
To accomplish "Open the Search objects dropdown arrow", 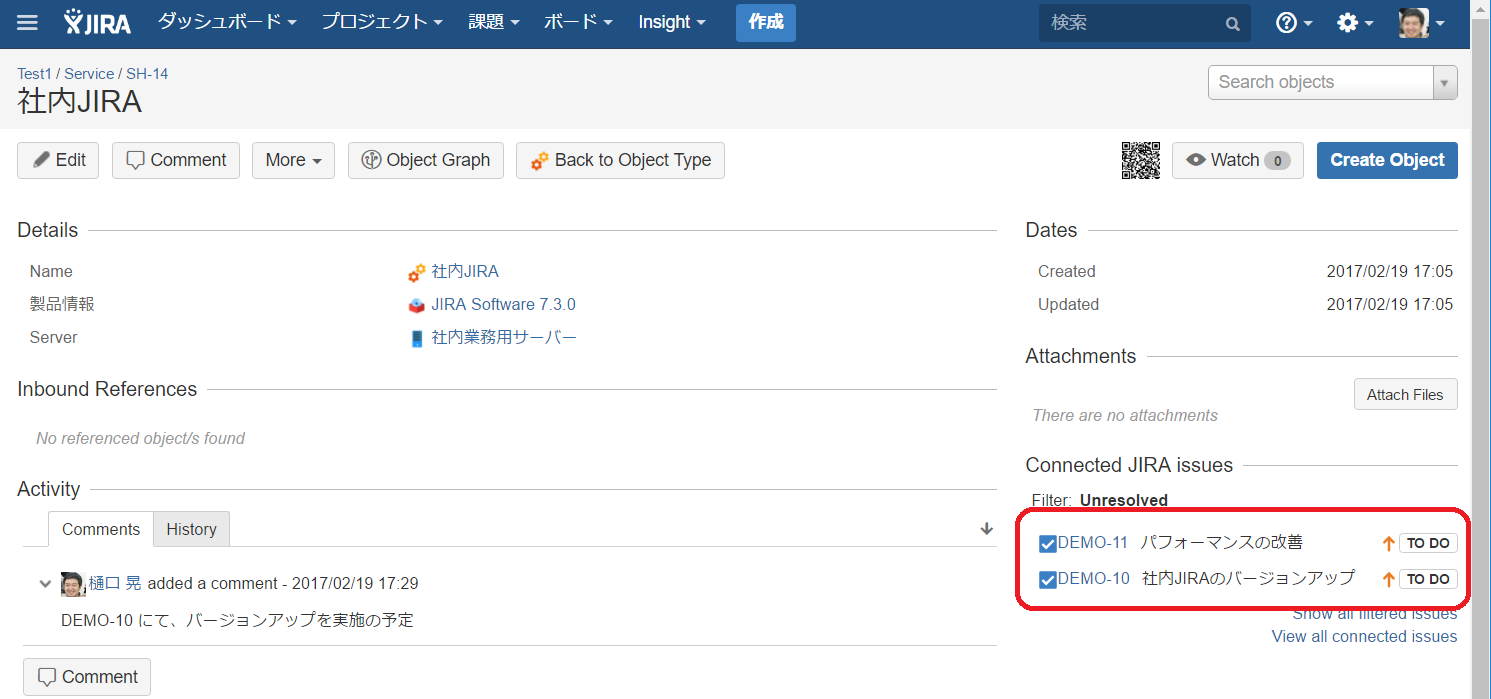I will tap(1444, 83).
